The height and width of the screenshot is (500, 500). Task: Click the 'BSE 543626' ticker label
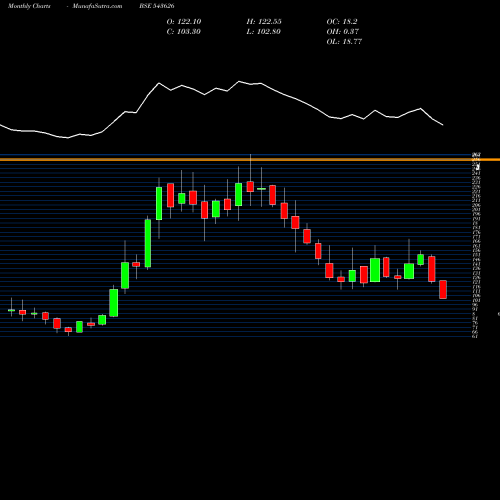[x=157, y=6]
